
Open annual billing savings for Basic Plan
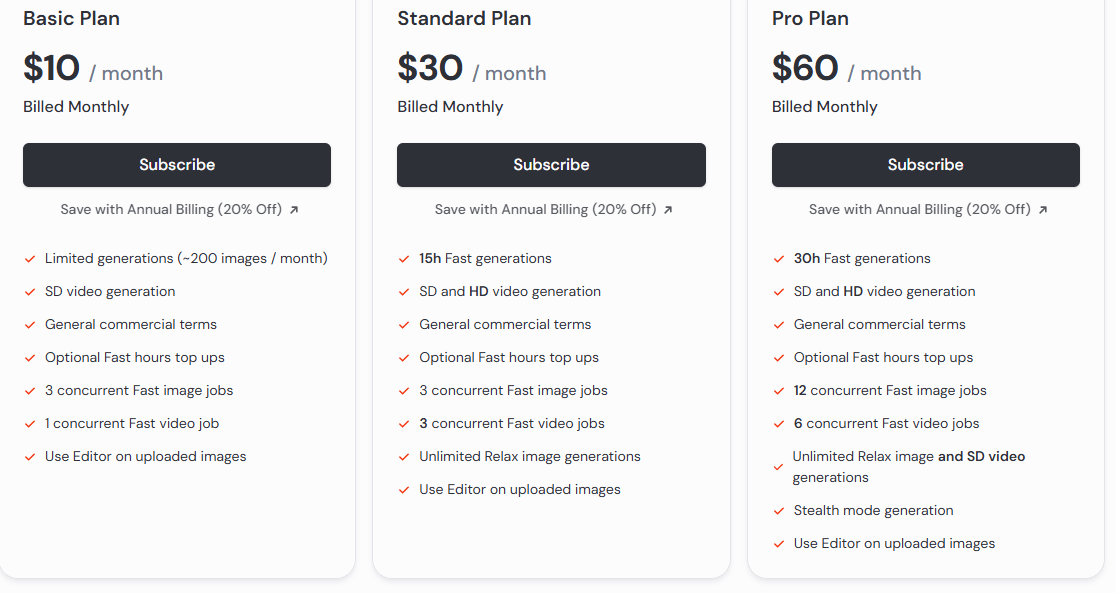[x=176, y=209]
